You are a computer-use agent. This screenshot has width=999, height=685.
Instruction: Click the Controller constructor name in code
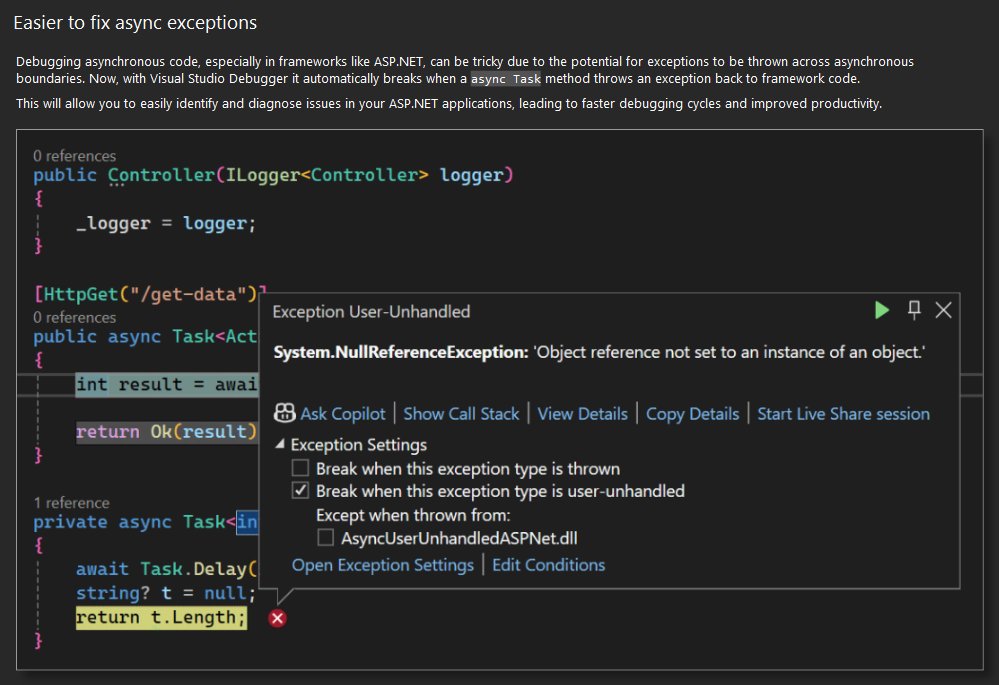tap(161, 175)
